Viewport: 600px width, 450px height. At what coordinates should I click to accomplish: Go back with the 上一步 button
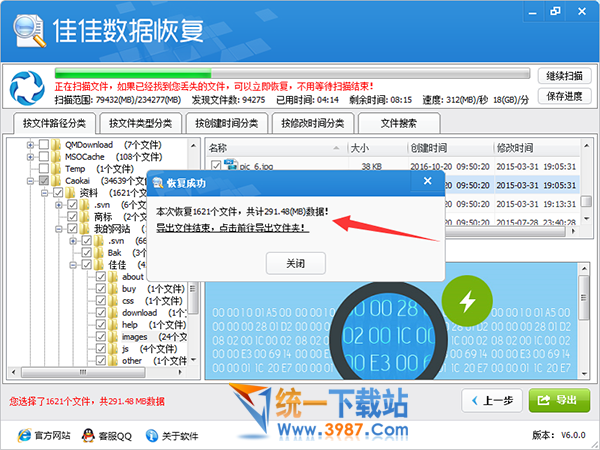coord(492,401)
